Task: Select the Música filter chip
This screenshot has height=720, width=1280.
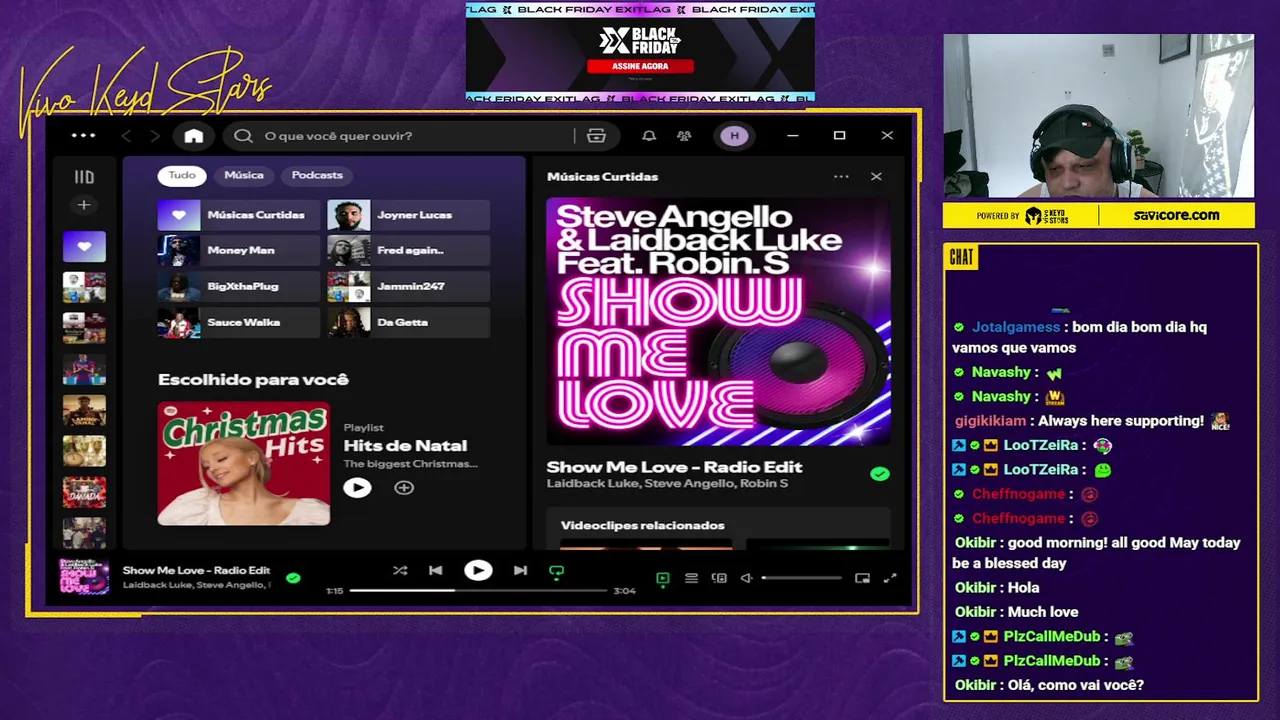Action: (244, 175)
